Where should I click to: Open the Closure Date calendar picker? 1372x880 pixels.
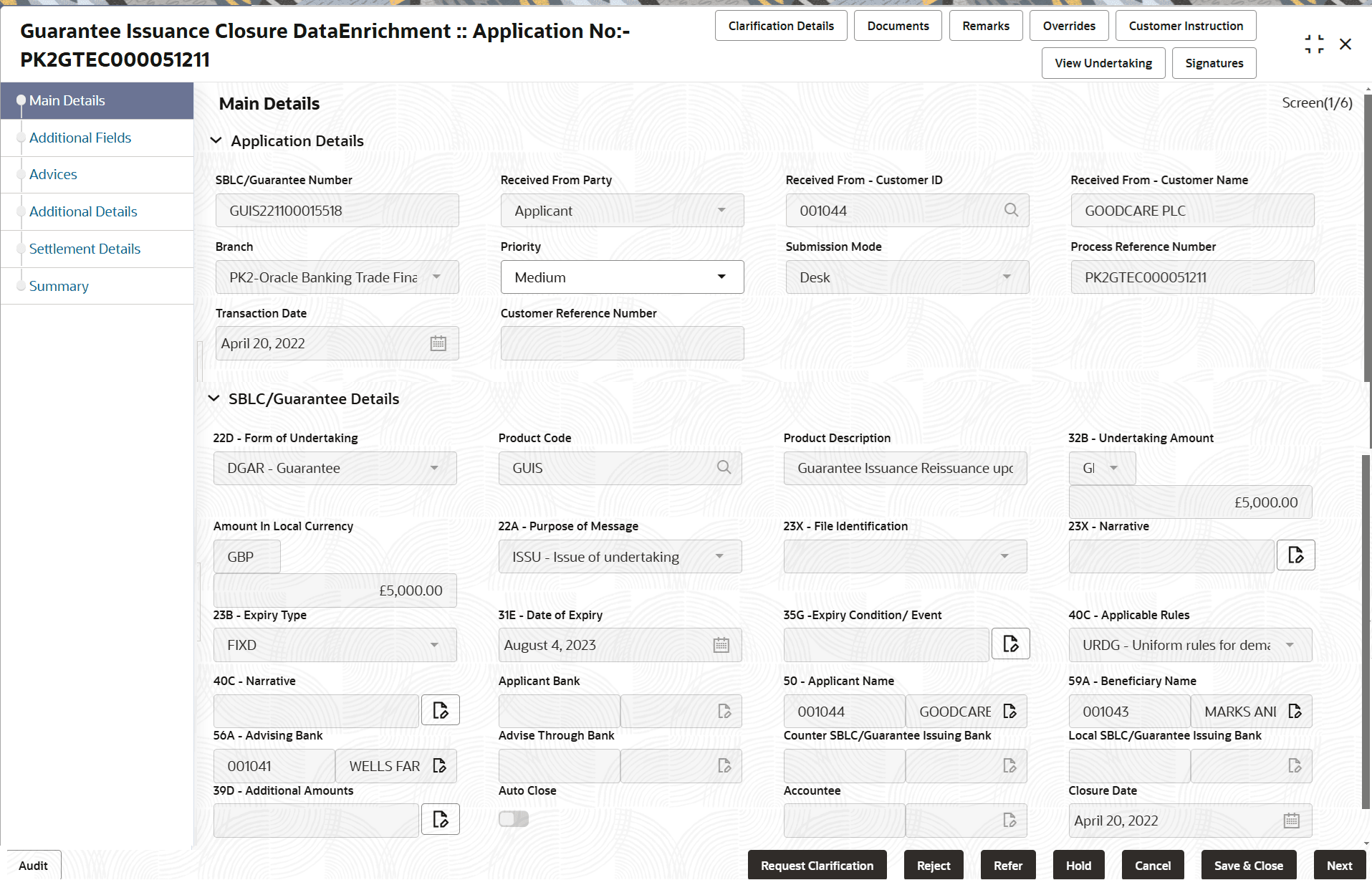[1291, 820]
